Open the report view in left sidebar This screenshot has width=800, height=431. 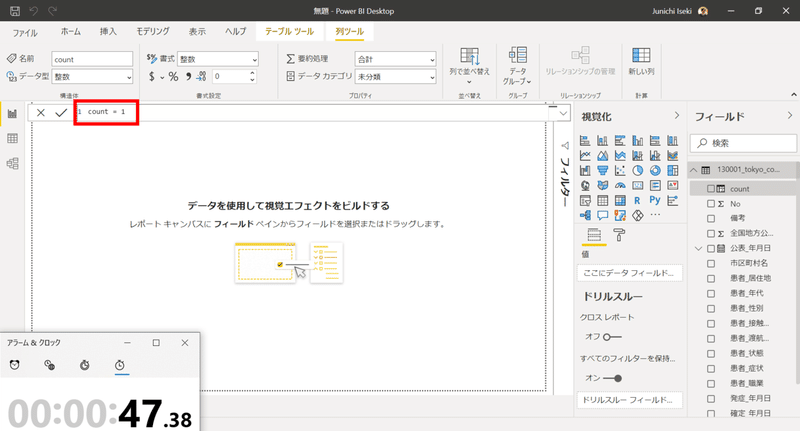(x=12, y=114)
